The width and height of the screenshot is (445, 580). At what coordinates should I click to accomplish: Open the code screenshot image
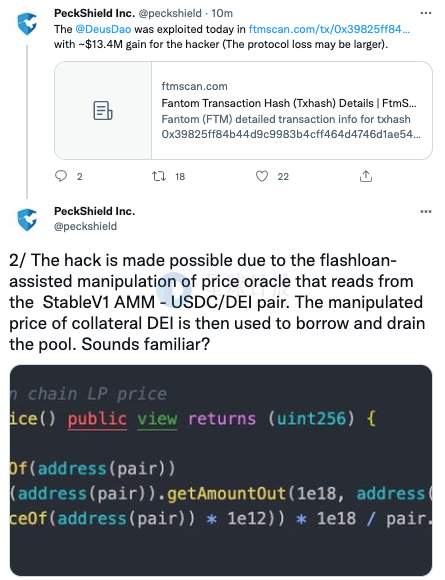tap(221, 470)
